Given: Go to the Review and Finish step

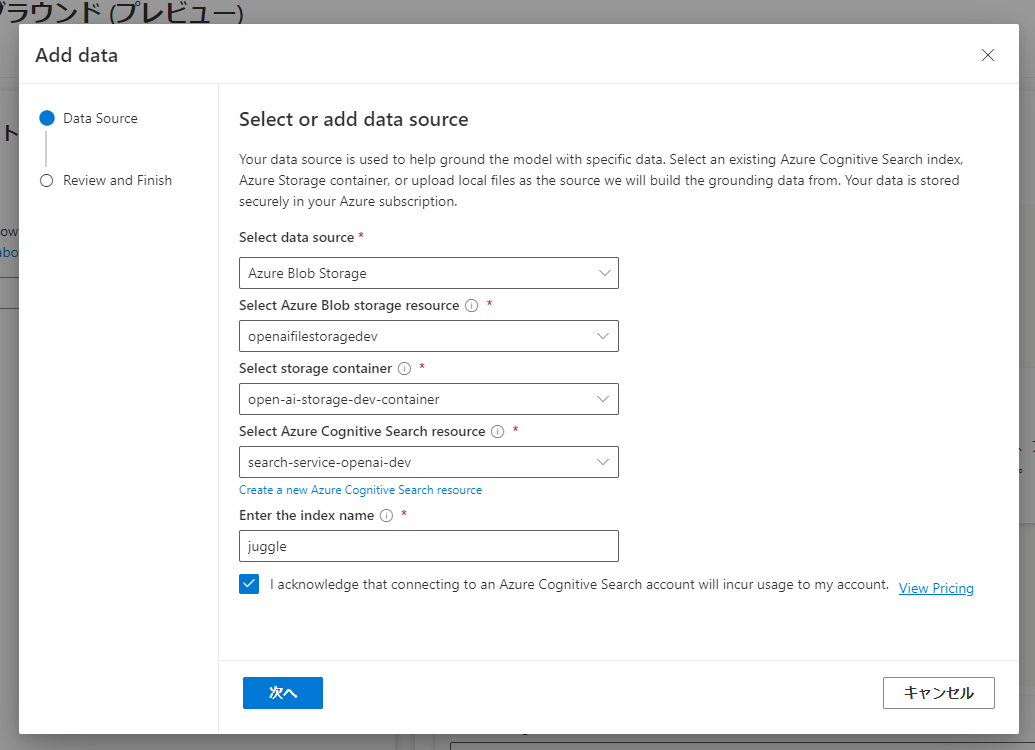Looking at the screenshot, I should tap(106, 180).
